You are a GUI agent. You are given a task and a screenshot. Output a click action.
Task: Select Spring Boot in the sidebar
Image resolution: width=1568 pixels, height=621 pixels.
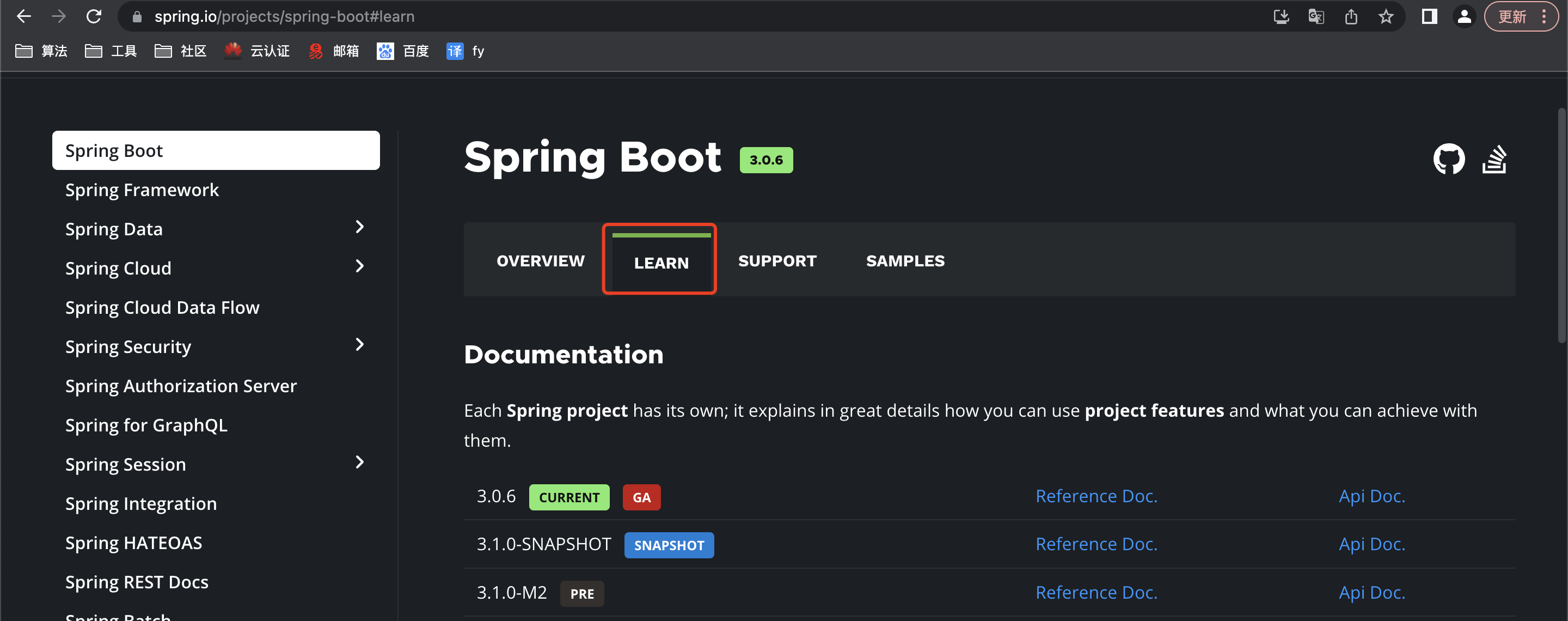216,150
